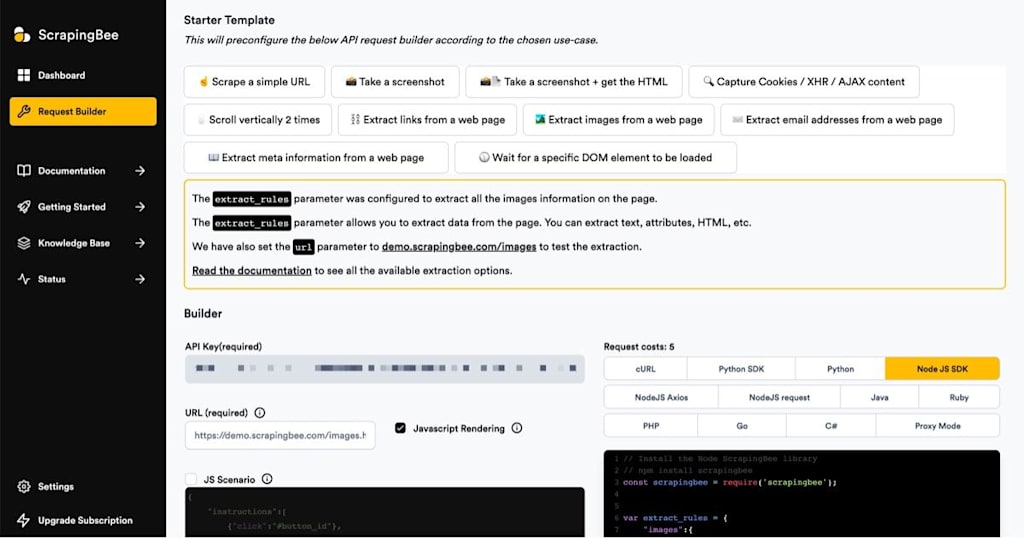Image resolution: width=1024 pixels, height=538 pixels.
Task: Click the envelope icon on Extract email addresses
Action: [737, 119]
